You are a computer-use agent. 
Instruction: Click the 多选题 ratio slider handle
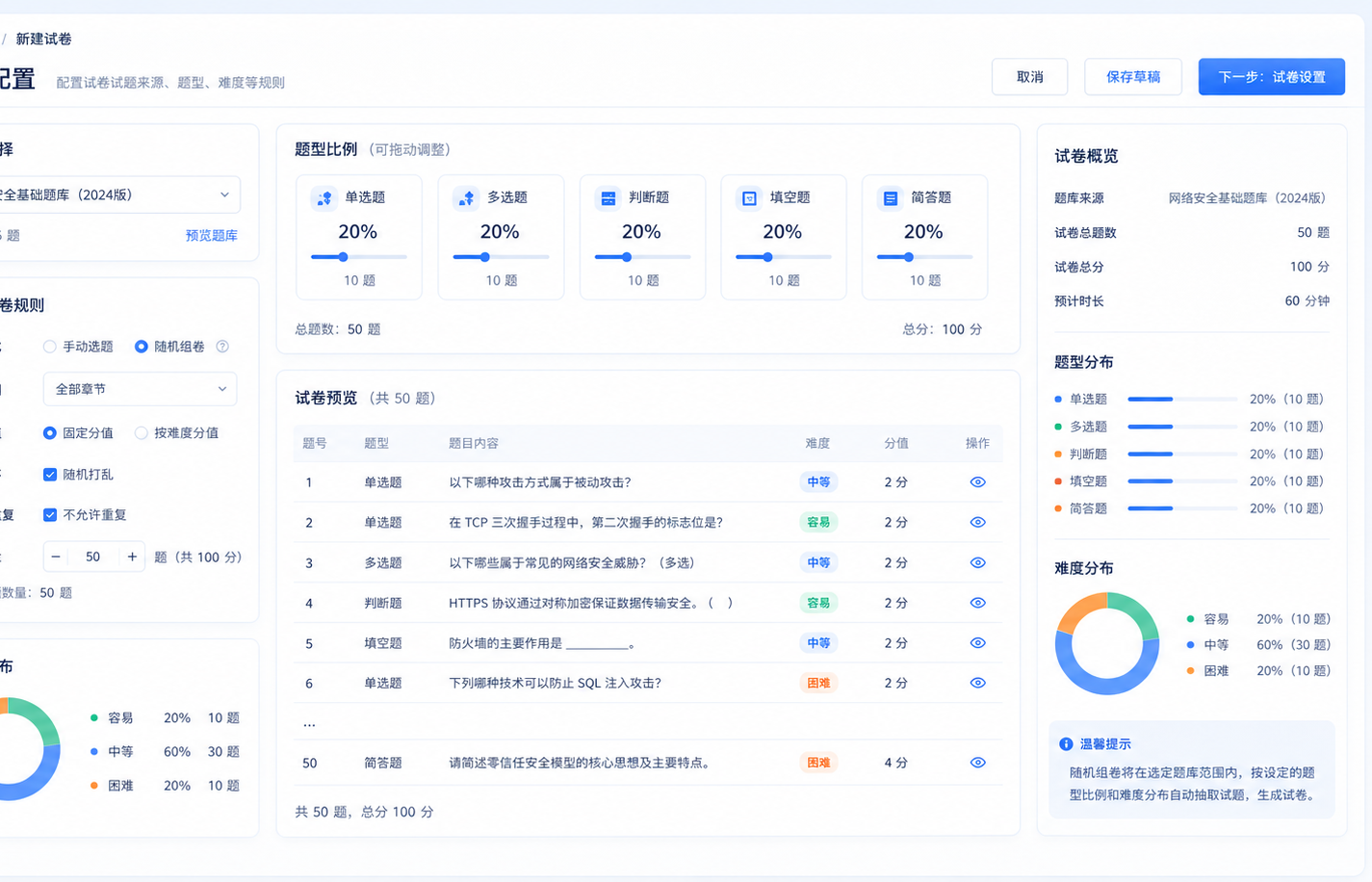click(x=485, y=257)
